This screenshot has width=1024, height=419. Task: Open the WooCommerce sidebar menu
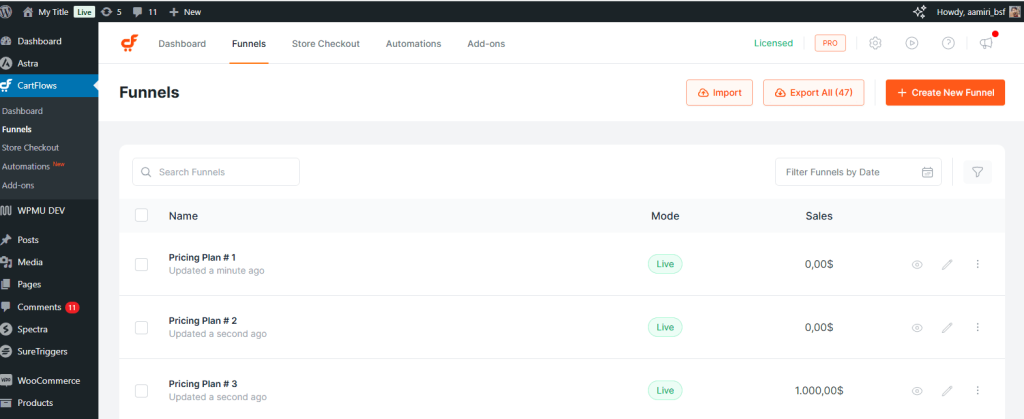click(49, 380)
